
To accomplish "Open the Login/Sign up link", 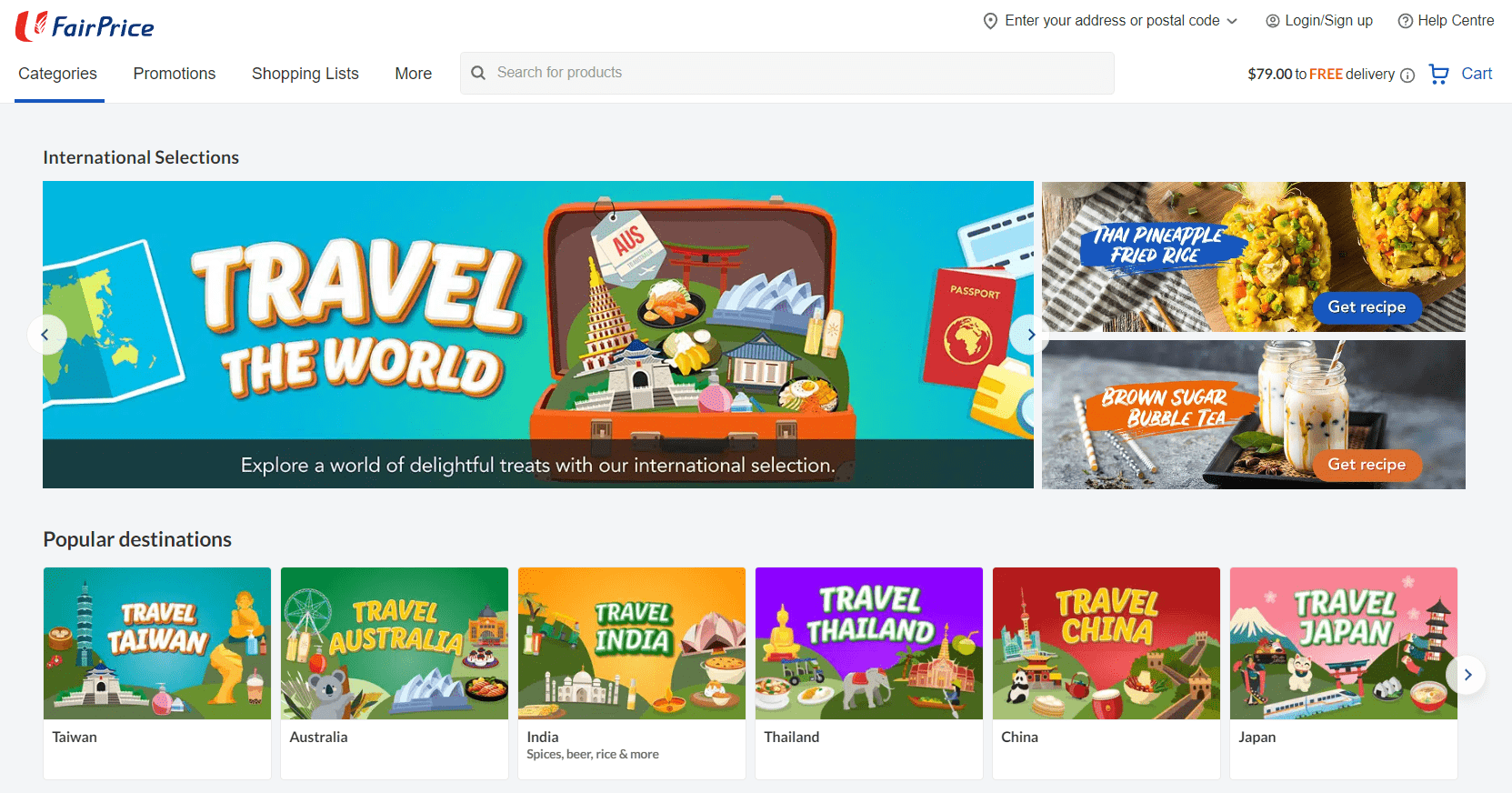I will click(1319, 21).
